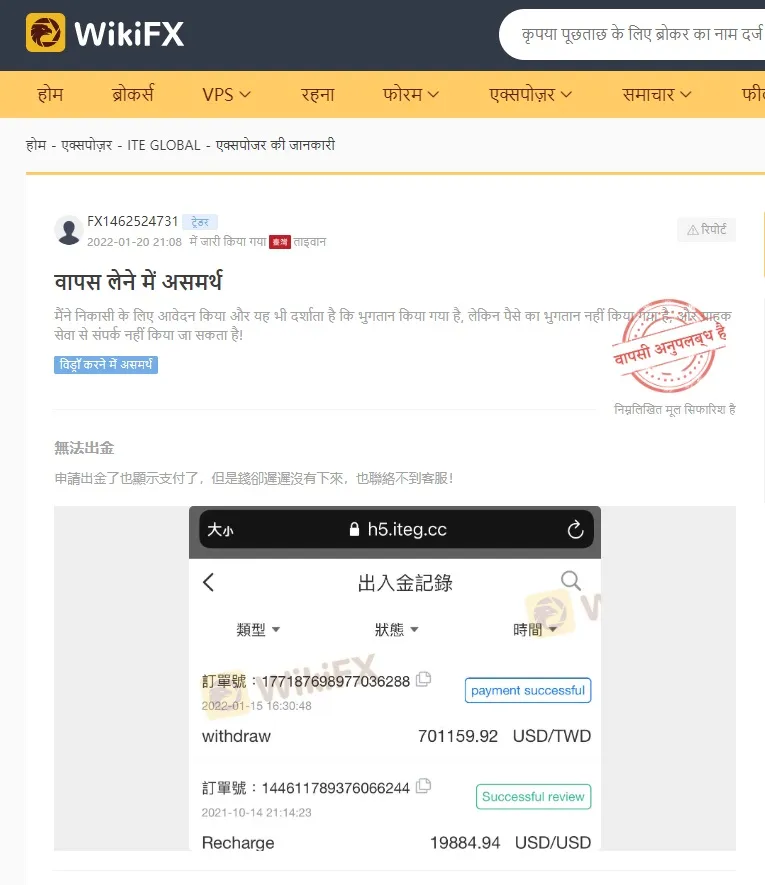Click the 2022-01-20 21:08 post date
The width and height of the screenshot is (765, 885).
[x=134, y=242]
